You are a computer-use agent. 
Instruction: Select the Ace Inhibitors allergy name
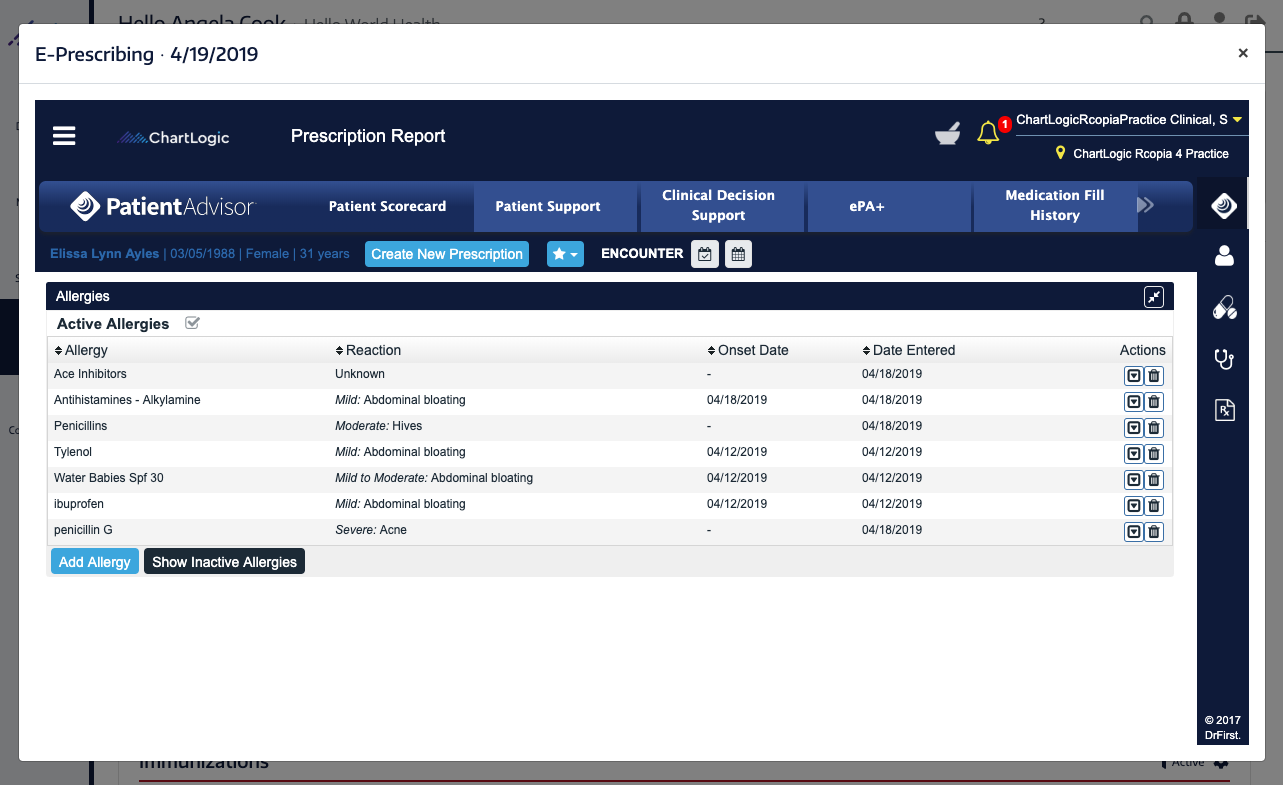(x=90, y=374)
